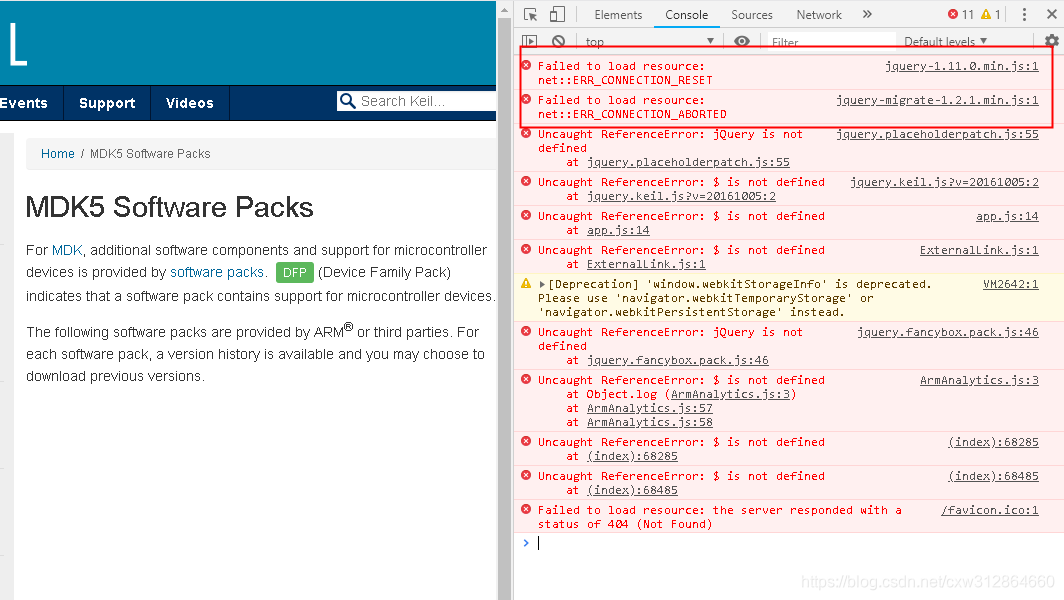The image size is (1064, 600).
Task: Click the green DFP badge
Action: (x=294, y=272)
